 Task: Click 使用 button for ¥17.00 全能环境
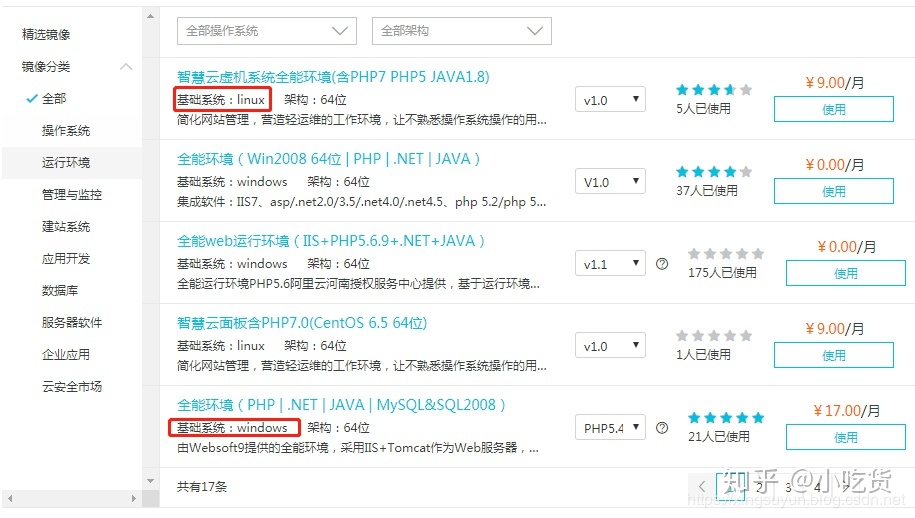[846, 438]
